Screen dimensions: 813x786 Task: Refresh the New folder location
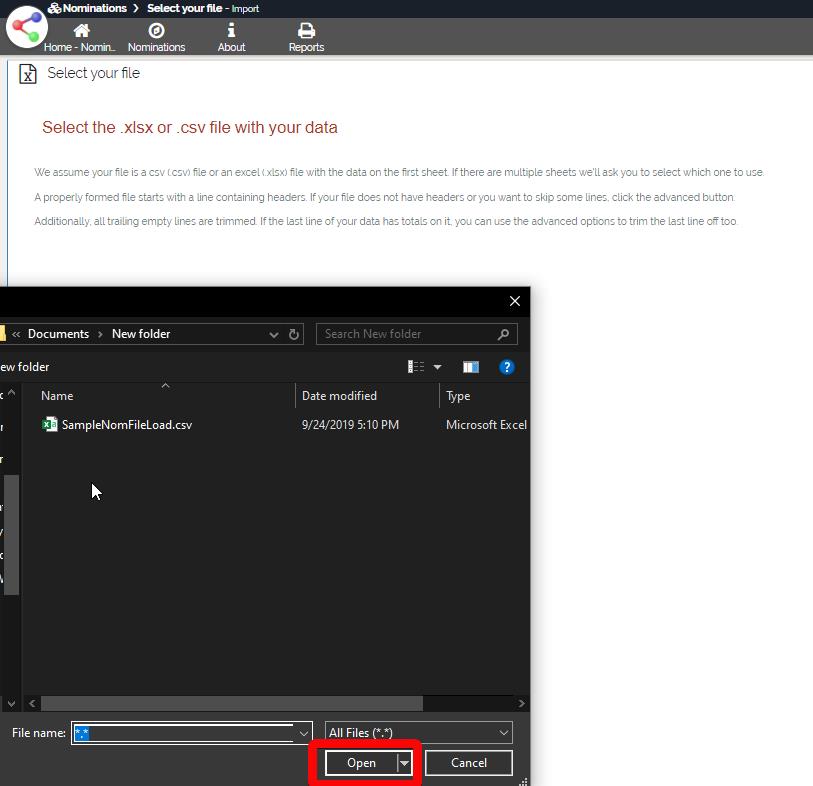[x=294, y=334]
